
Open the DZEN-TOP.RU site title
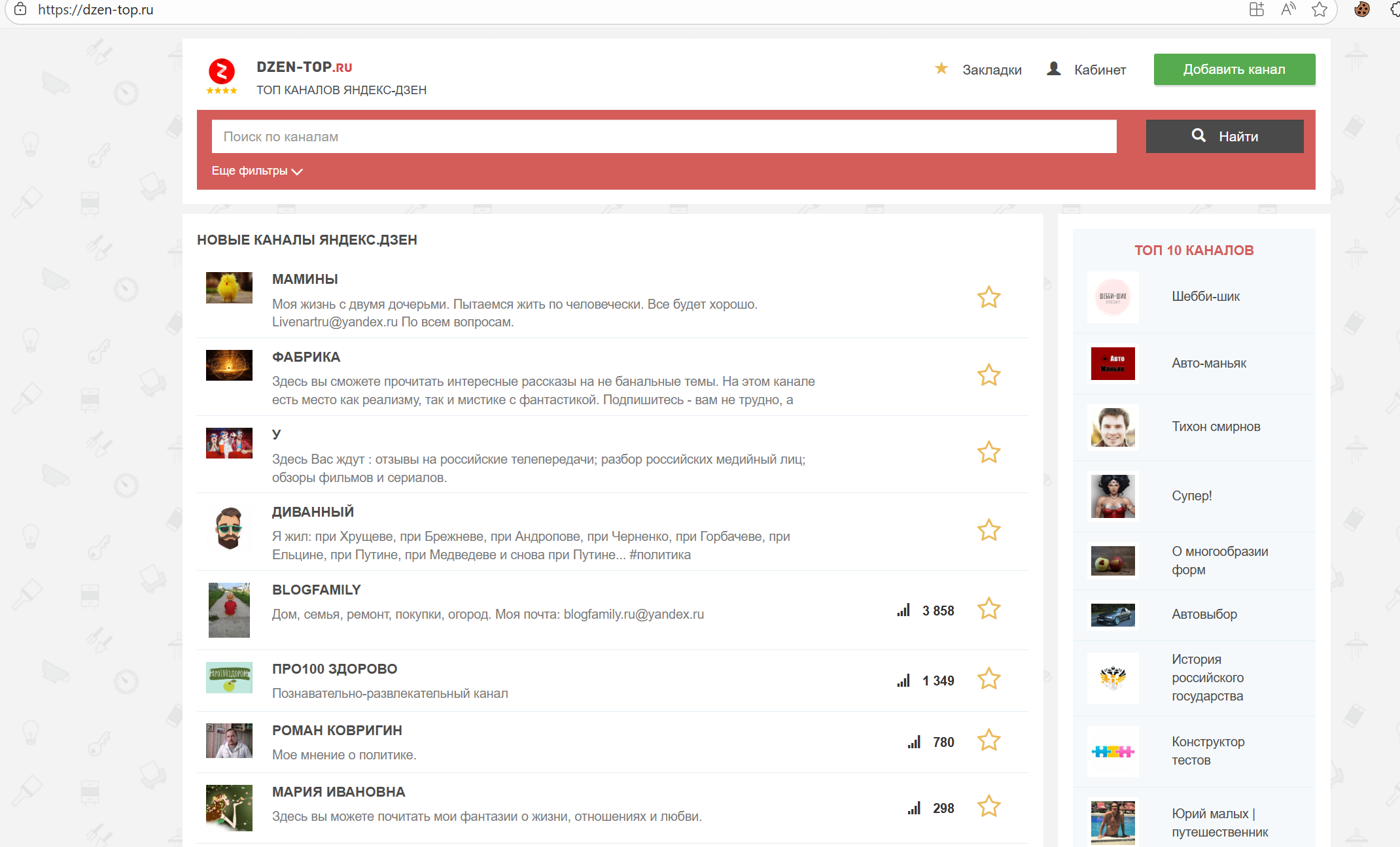pos(304,67)
